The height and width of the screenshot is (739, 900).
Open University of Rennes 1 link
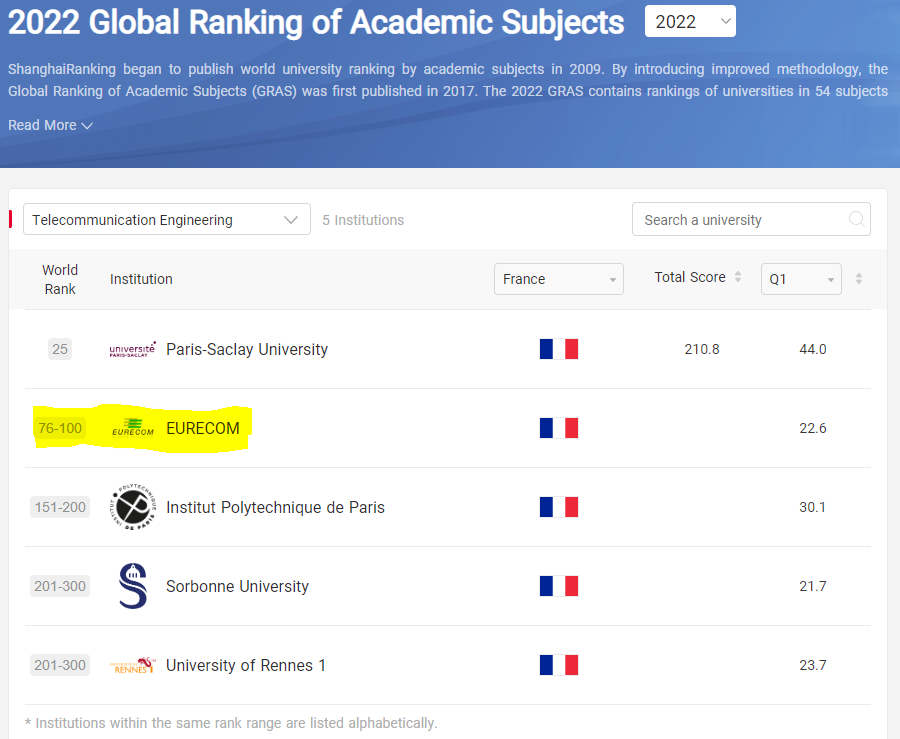coord(246,665)
